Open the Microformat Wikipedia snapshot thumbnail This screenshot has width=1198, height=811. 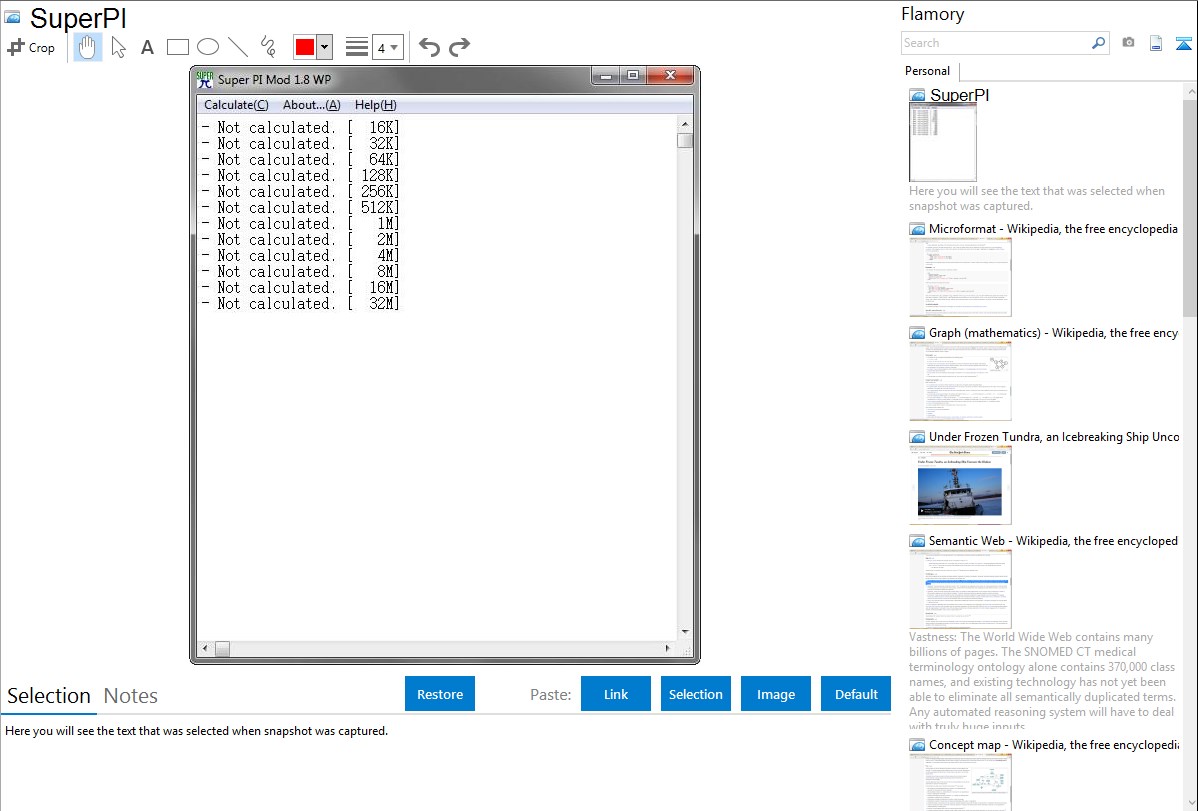tap(960, 277)
